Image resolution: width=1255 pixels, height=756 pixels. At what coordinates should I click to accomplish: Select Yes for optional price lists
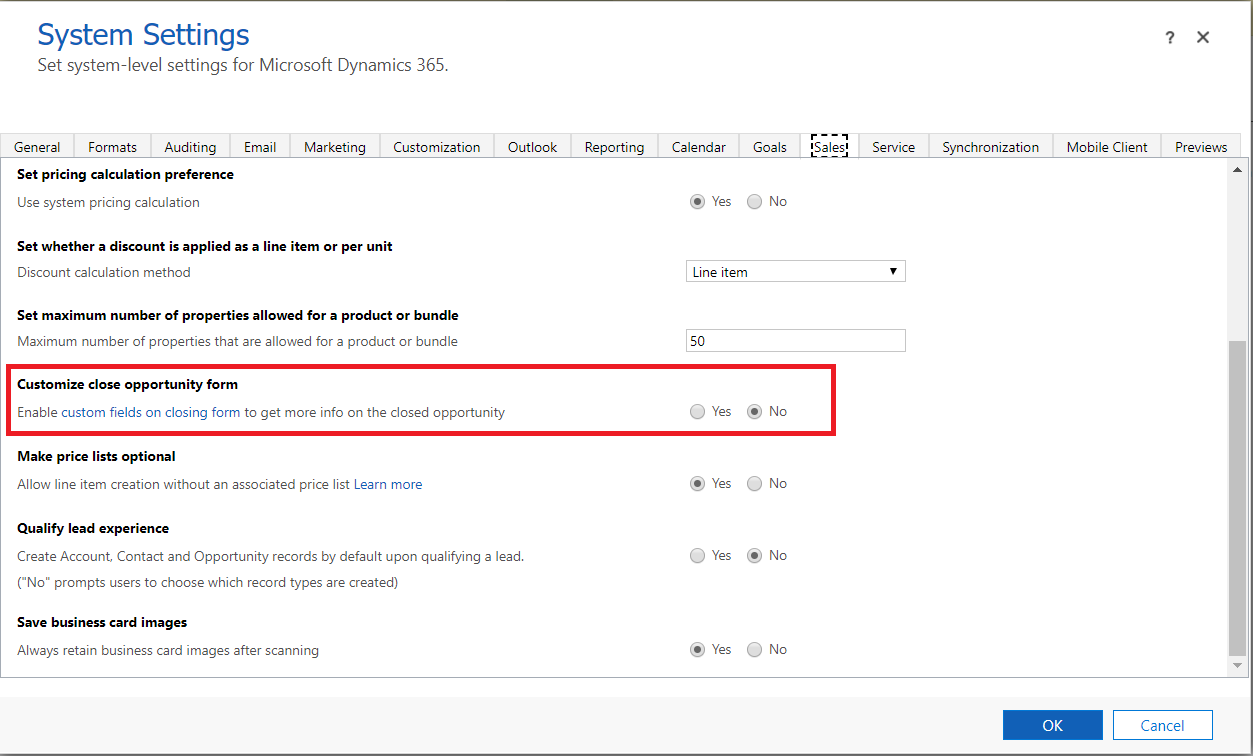coord(698,484)
